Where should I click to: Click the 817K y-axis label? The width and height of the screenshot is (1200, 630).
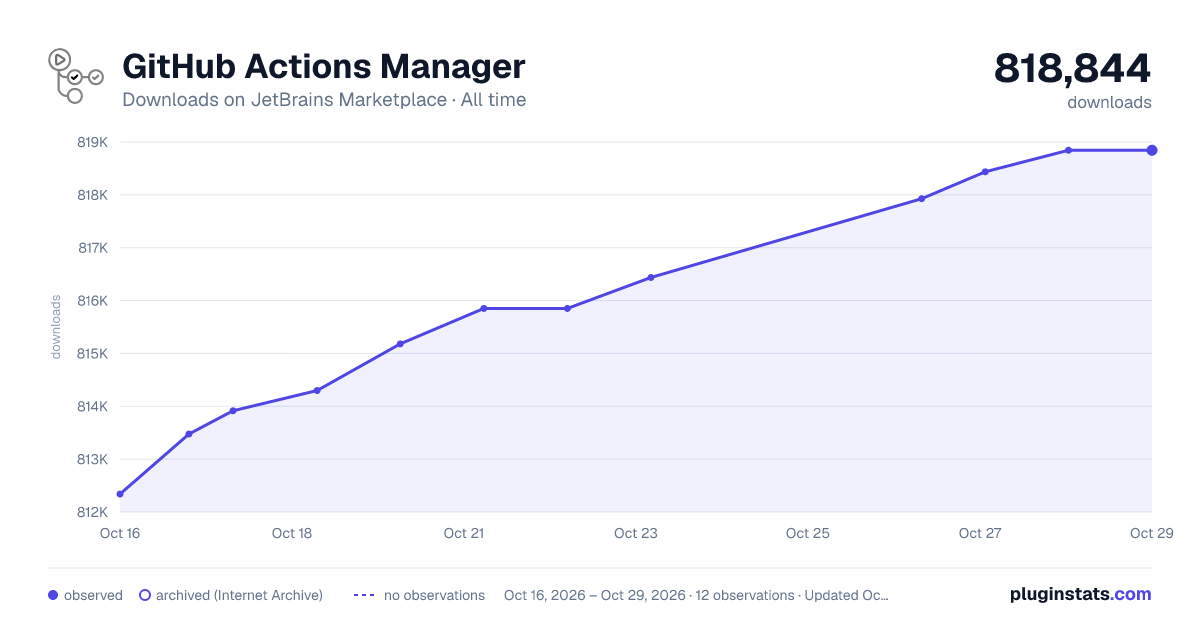pyautogui.click(x=92, y=248)
